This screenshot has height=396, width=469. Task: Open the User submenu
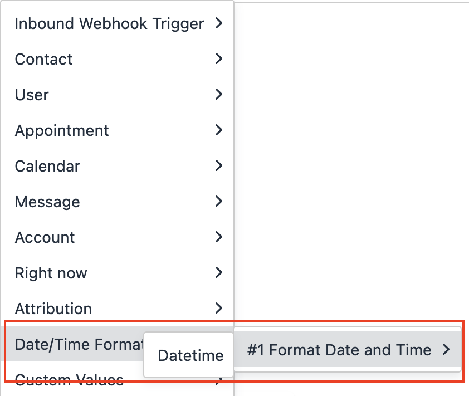tap(117, 95)
